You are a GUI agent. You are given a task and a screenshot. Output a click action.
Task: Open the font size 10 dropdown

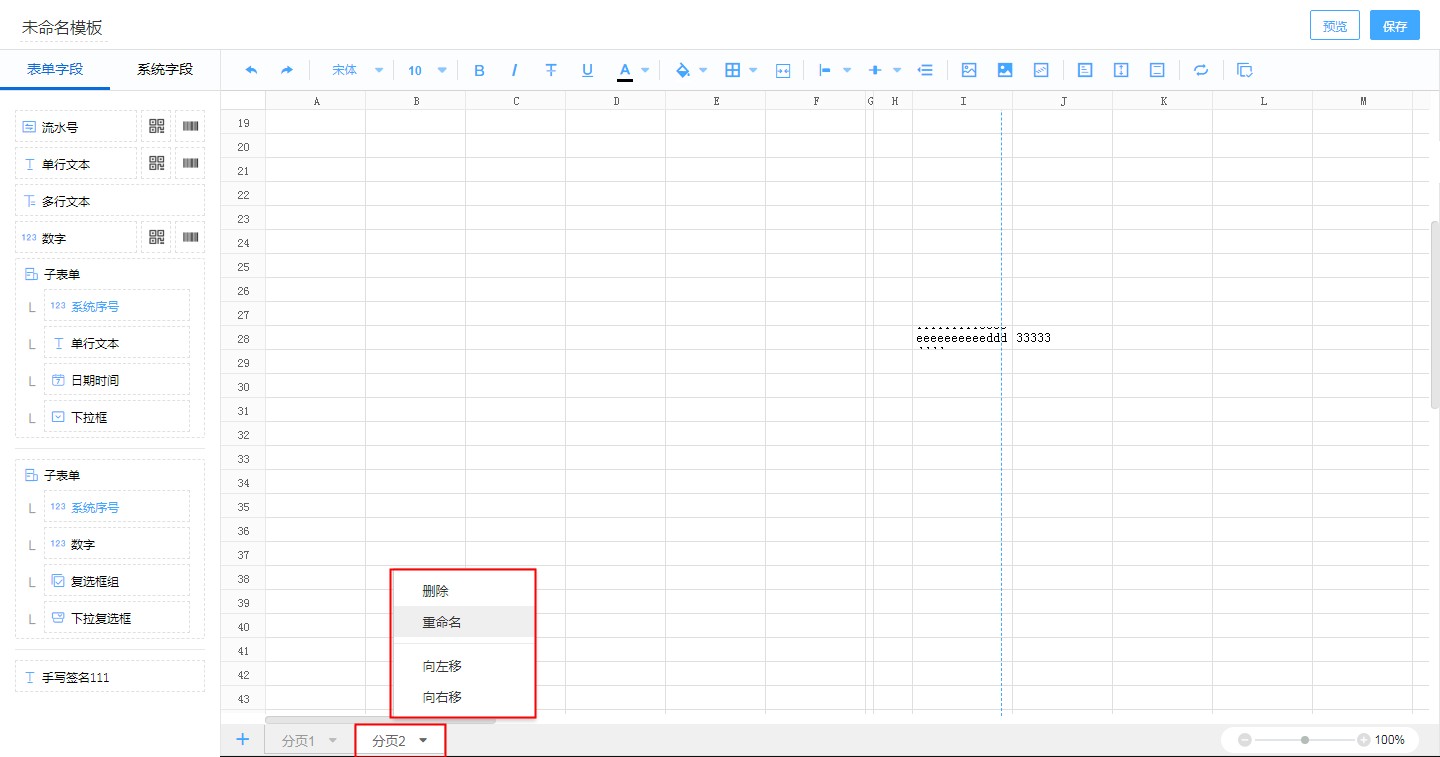pos(427,70)
